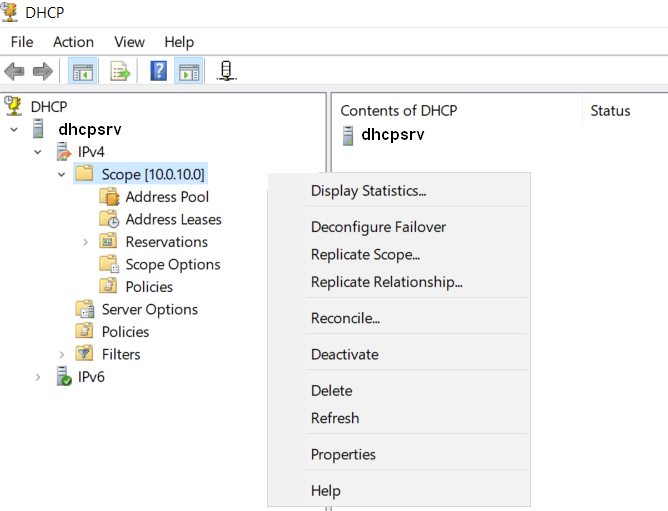Open the View menu
Image resolution: width=668 pixels, height=511 pixels.
click(x=130, y=42)
